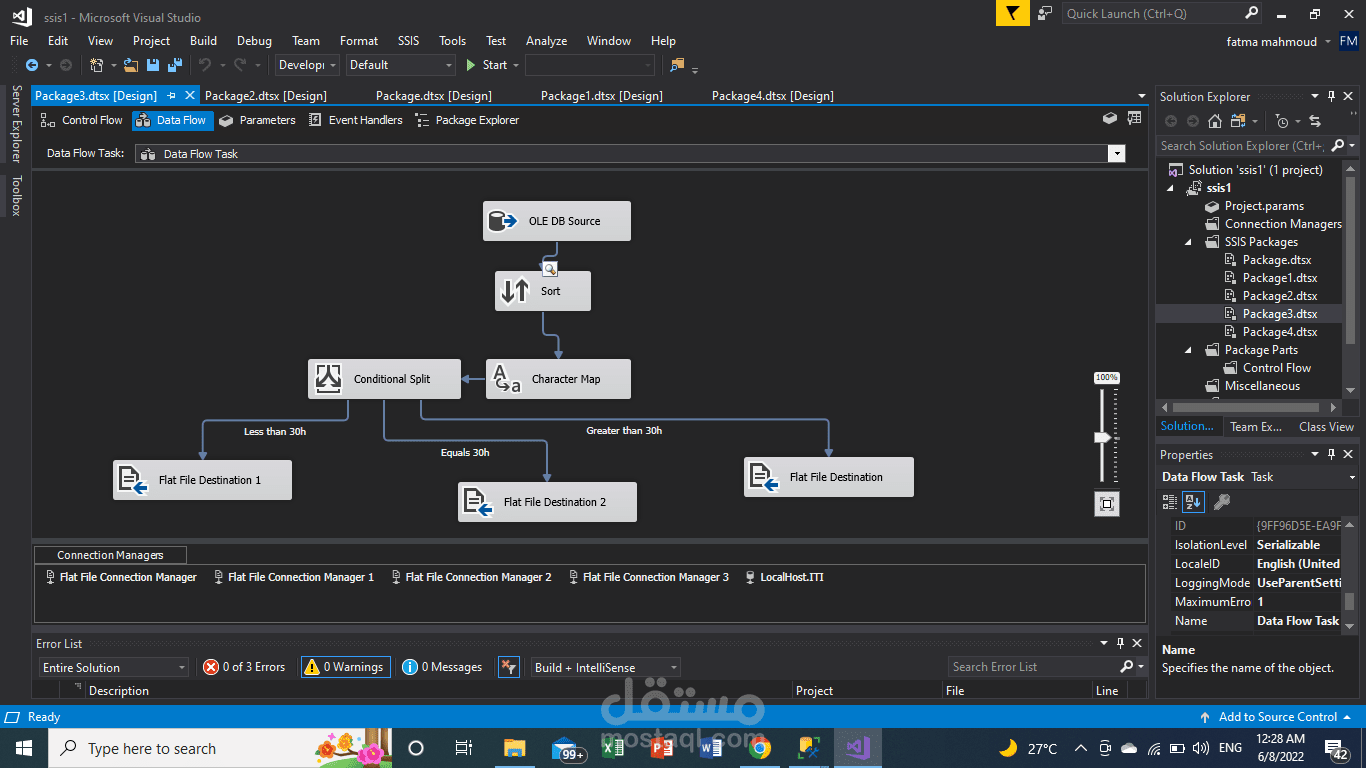
Task: Click the fatma mahmoud account name
Action: pos(1272,42)
